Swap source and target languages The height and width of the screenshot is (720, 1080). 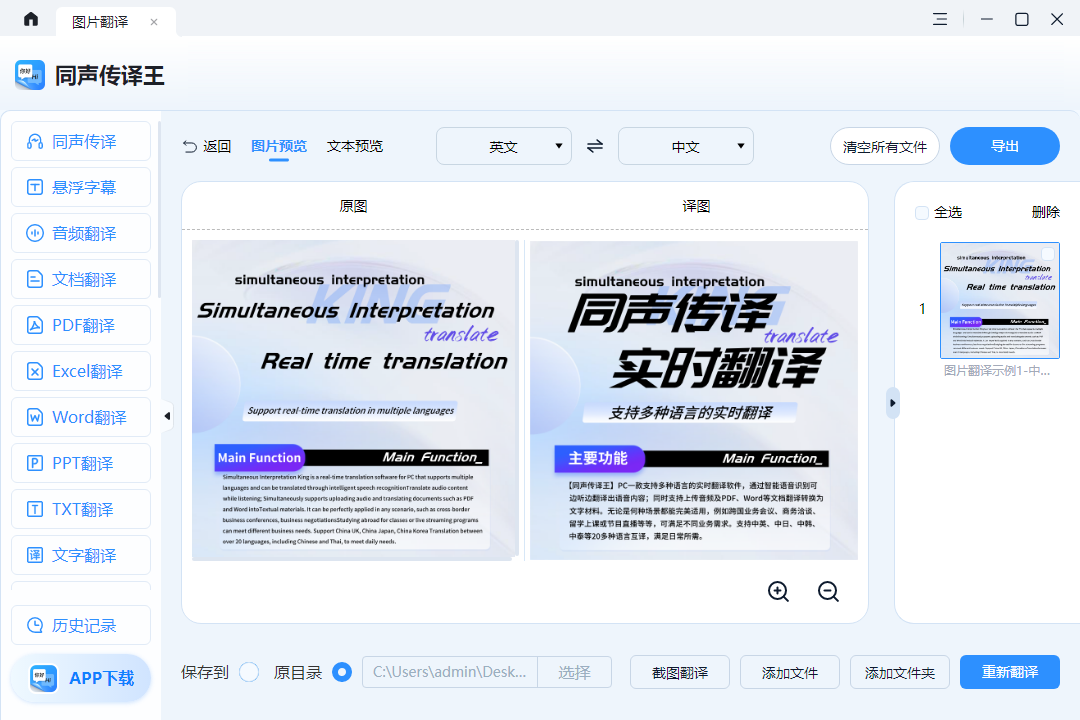click(x=595, y=146)
